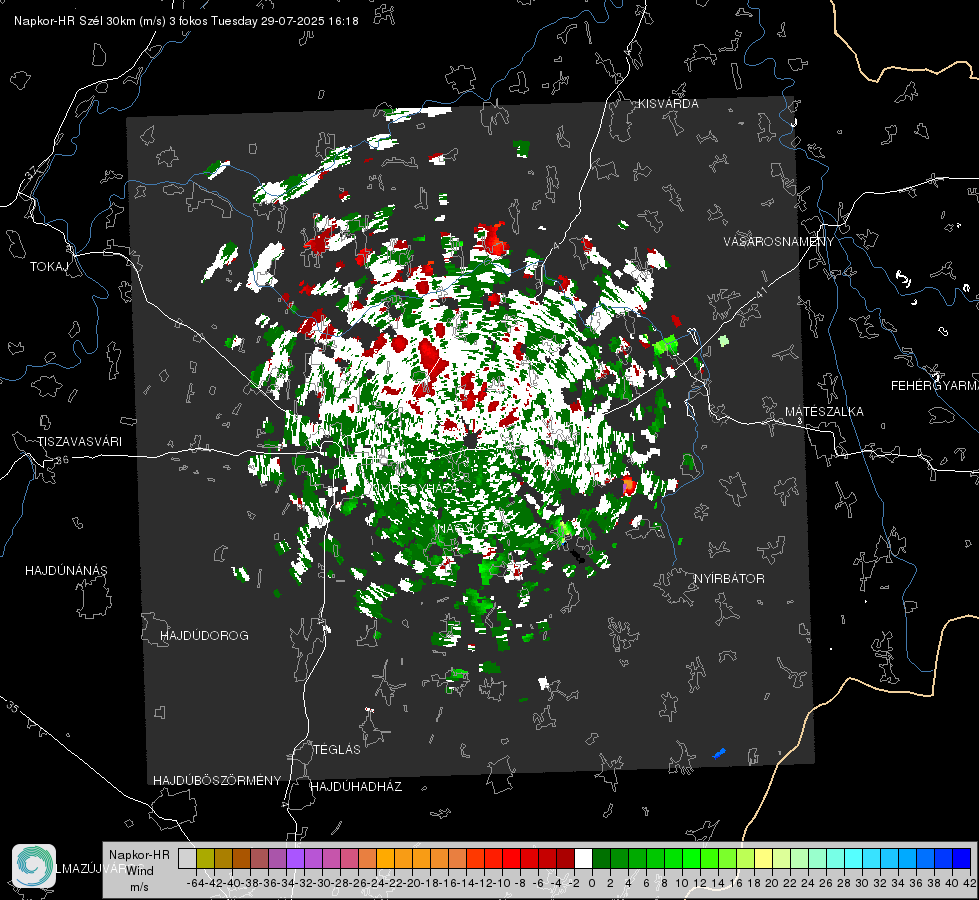Click the timestamp '29-07-2025 16:18' in the title
The image size is (979, 900).
click(310, 21)
